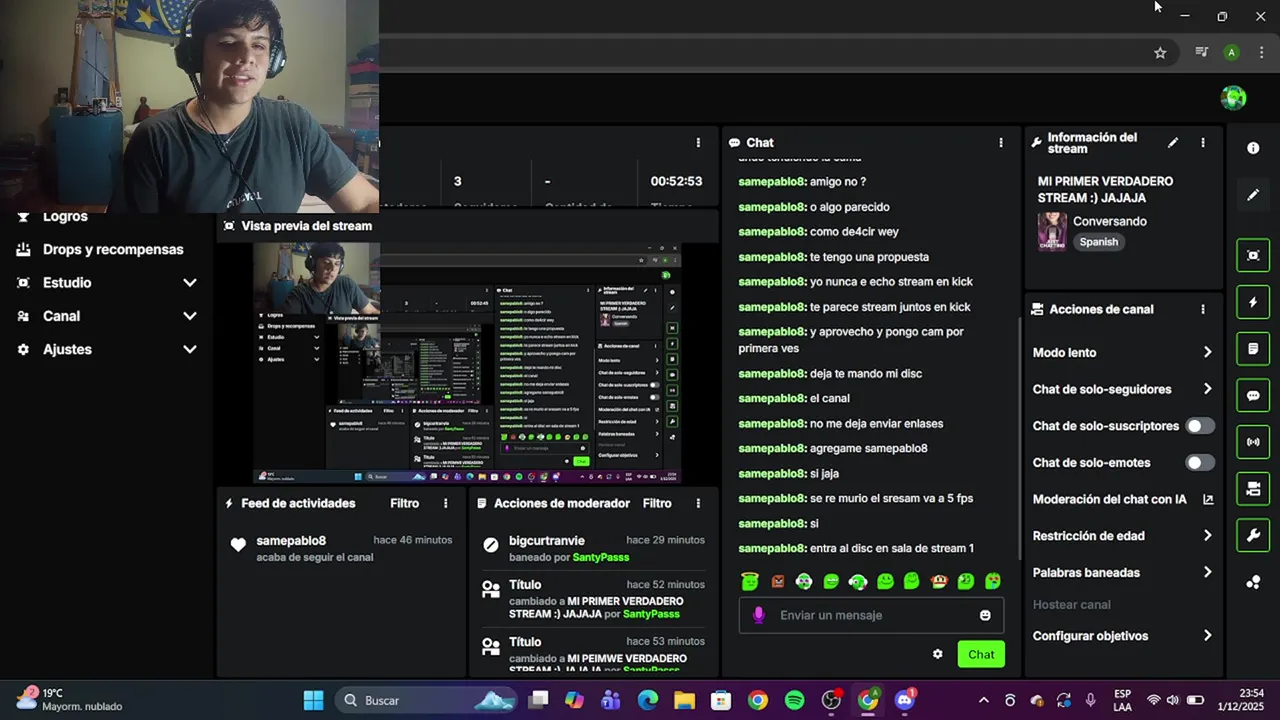Edit stream info with header pencil icon
The width and height of the screenshot is (1280, 720).
coord(1173,143)
